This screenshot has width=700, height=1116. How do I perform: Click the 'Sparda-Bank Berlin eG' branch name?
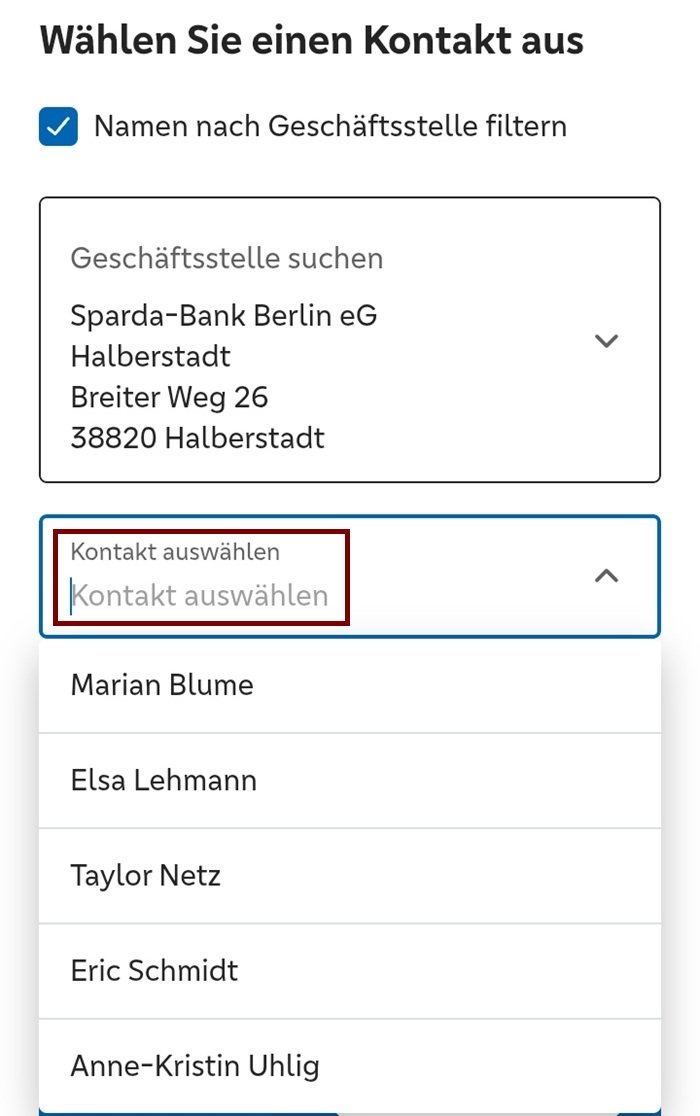(224, 316)
